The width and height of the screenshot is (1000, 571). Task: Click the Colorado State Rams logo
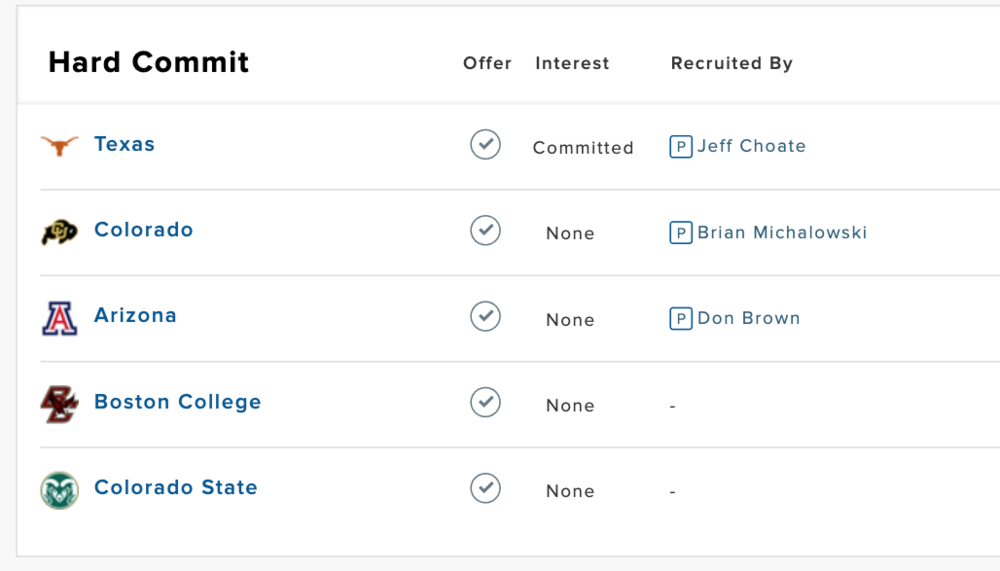[x=59, y=490]
